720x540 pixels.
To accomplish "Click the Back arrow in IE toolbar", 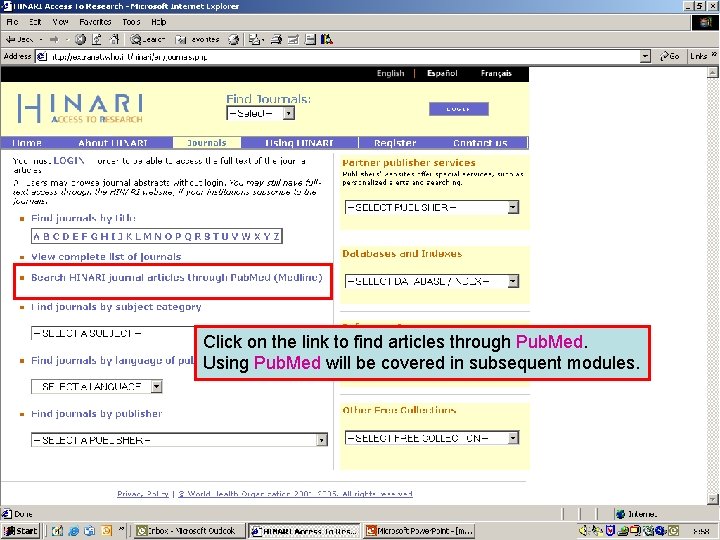I will pyautogui.click(x=19, y=40).
